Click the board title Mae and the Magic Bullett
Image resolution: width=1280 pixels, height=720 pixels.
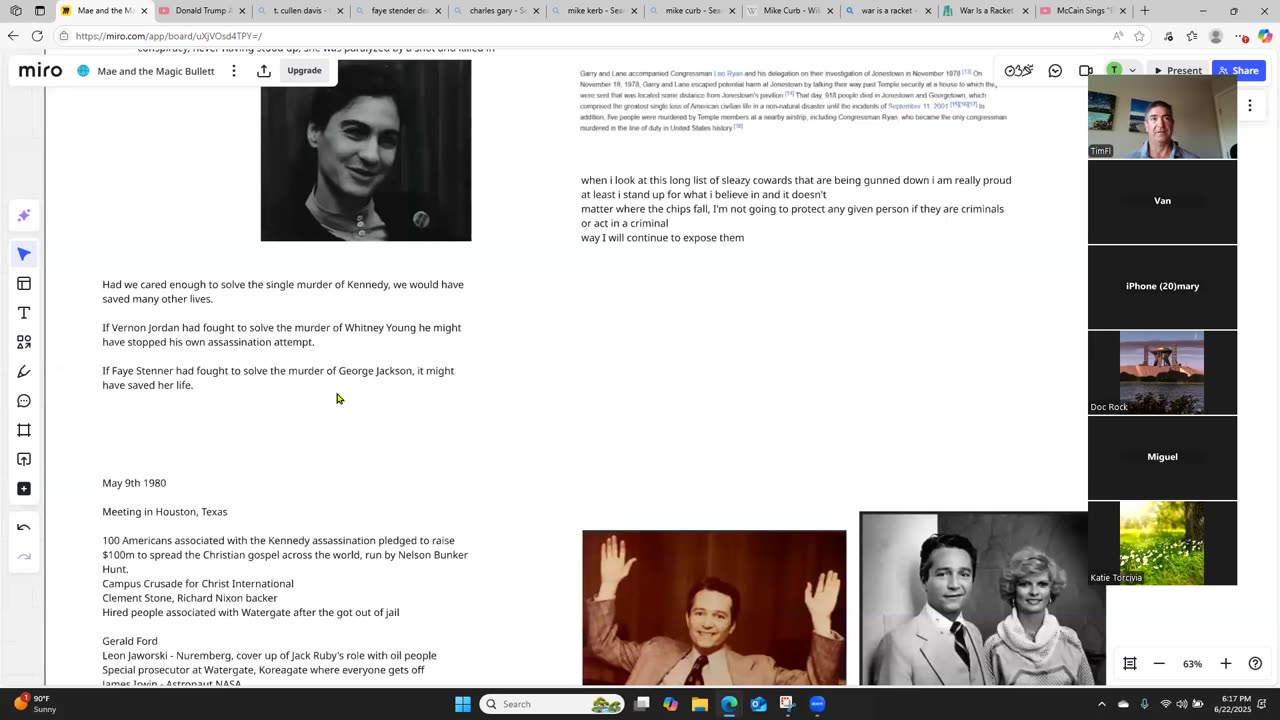(156, 71)
